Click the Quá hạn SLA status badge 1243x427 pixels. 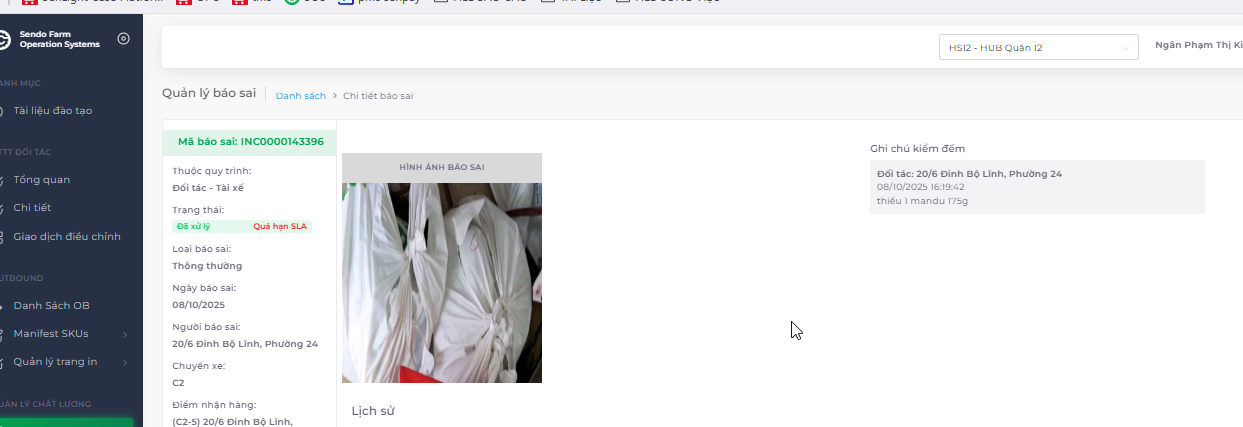pyautogui.click(x=280, y=227)
